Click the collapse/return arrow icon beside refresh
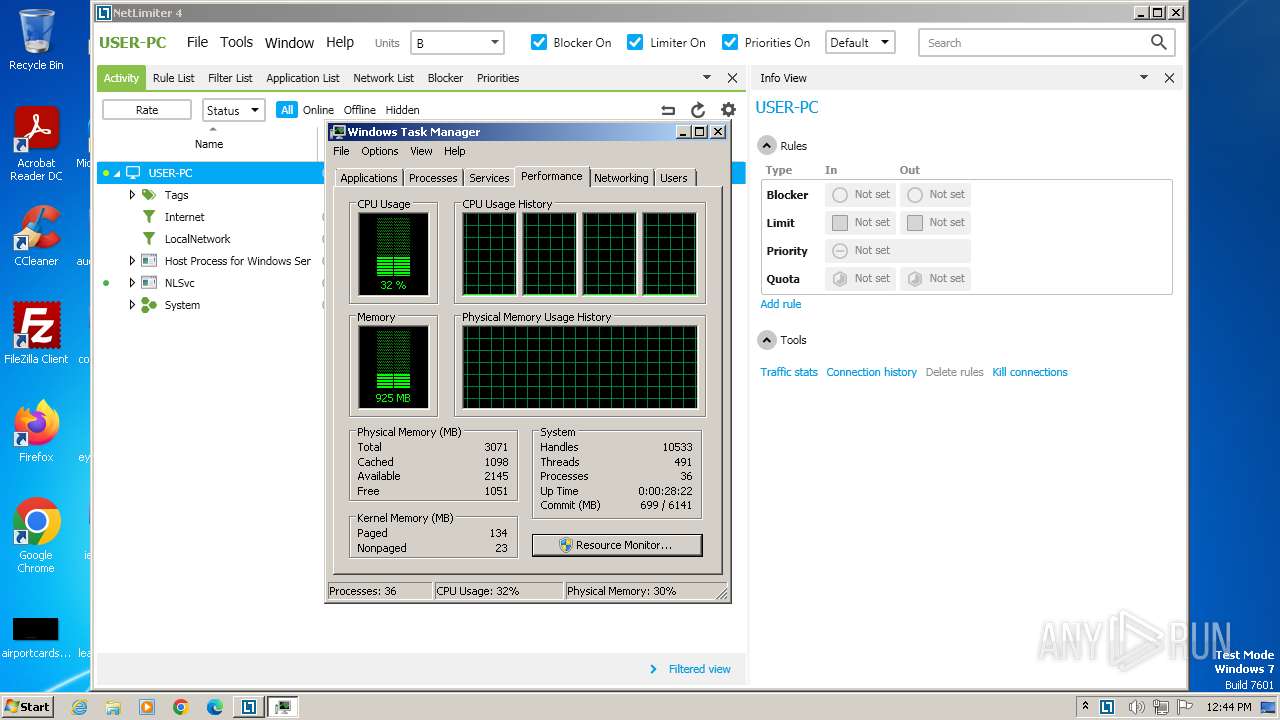 pyautogui.click(x=668, y=110)
